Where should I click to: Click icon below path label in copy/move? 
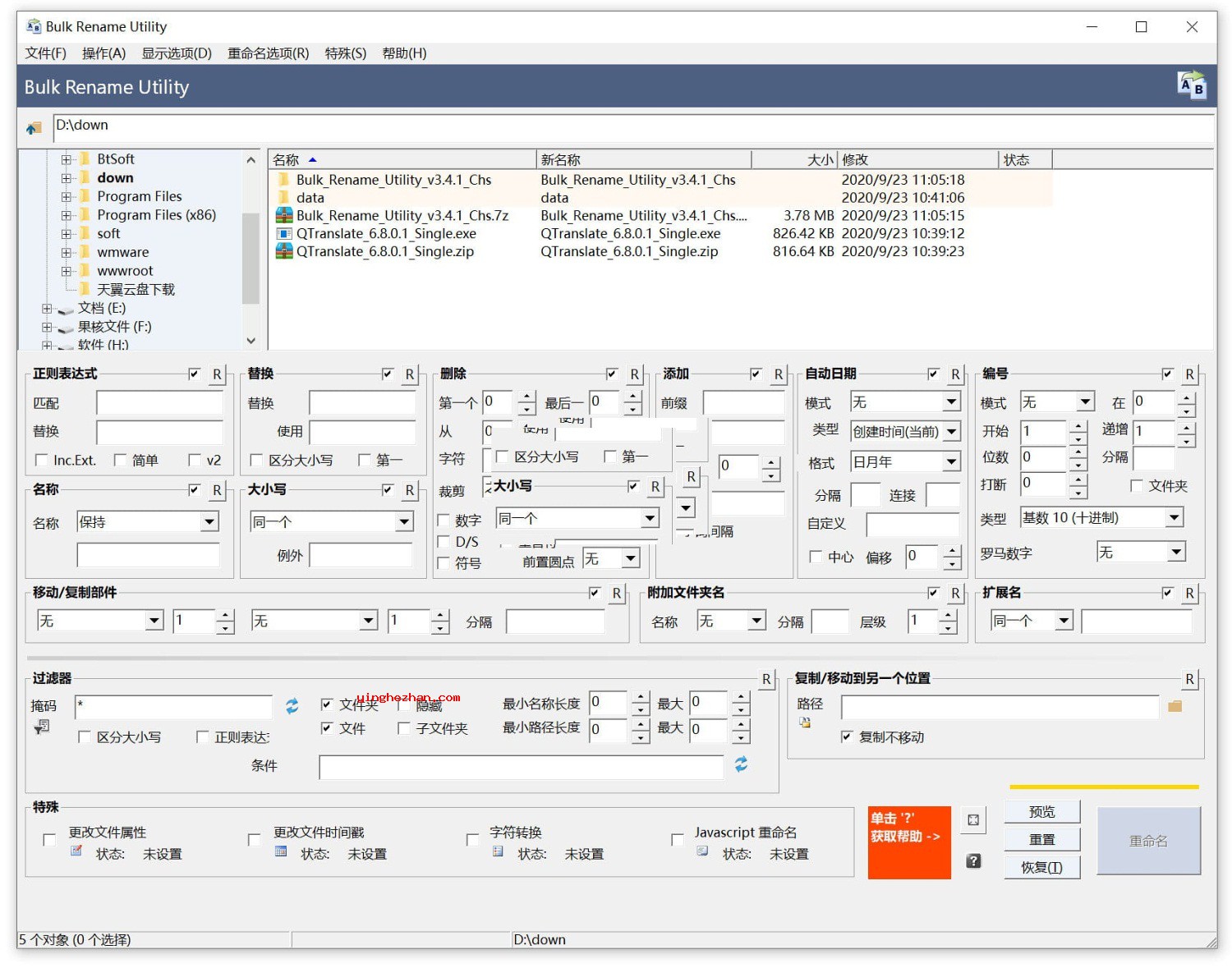805,723
